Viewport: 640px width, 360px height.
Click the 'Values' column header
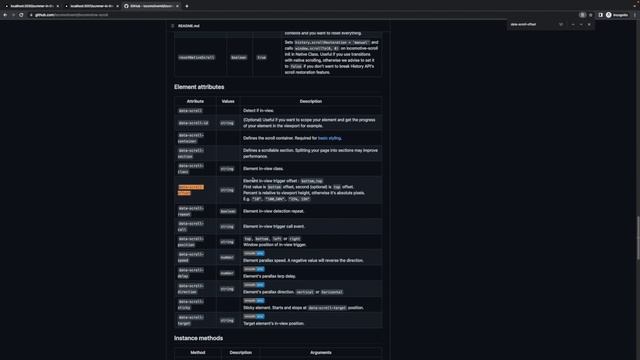point(228,101)
